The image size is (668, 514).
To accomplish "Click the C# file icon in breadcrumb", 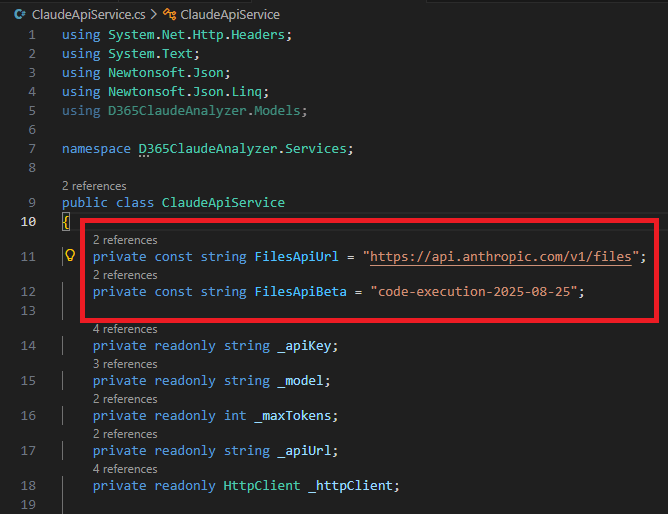I will [19, 15].
